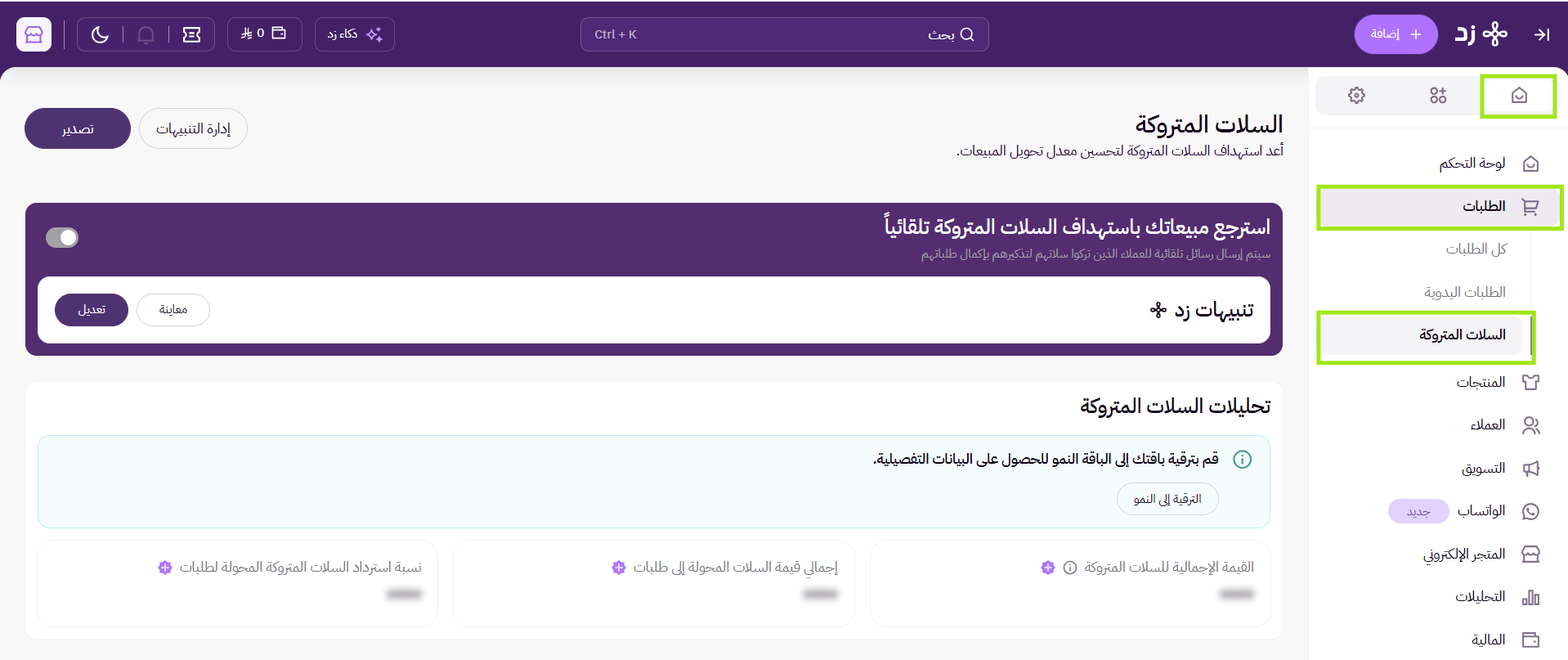Screen dimensions: 1568x660
Task: Open the settings gear tab in sidebar
Action: click(x=1356, y=96)
